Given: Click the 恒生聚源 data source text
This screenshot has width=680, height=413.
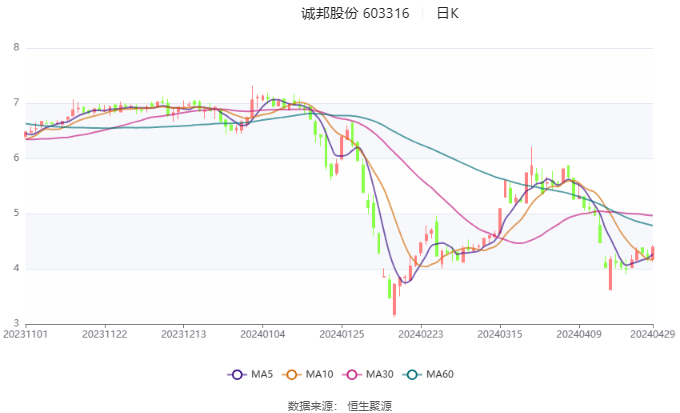Looking at the screenshot, I should [x=370, y=405].
